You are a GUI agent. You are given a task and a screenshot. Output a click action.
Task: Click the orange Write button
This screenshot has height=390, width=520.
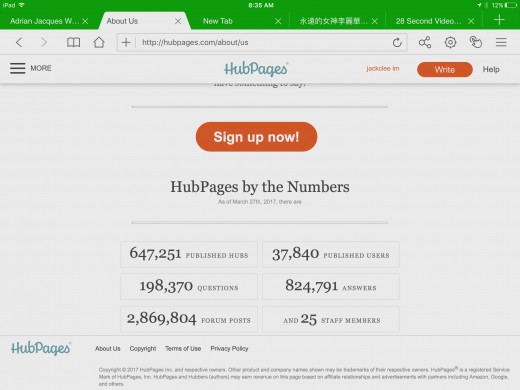[x=445, y=69]
